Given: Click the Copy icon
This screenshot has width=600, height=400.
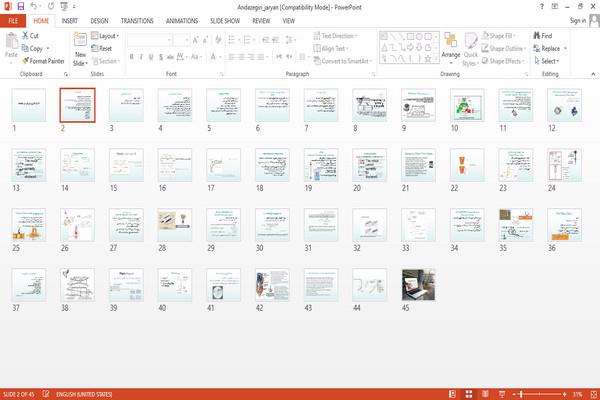Looking at the screenshot, I should point(25,48).
